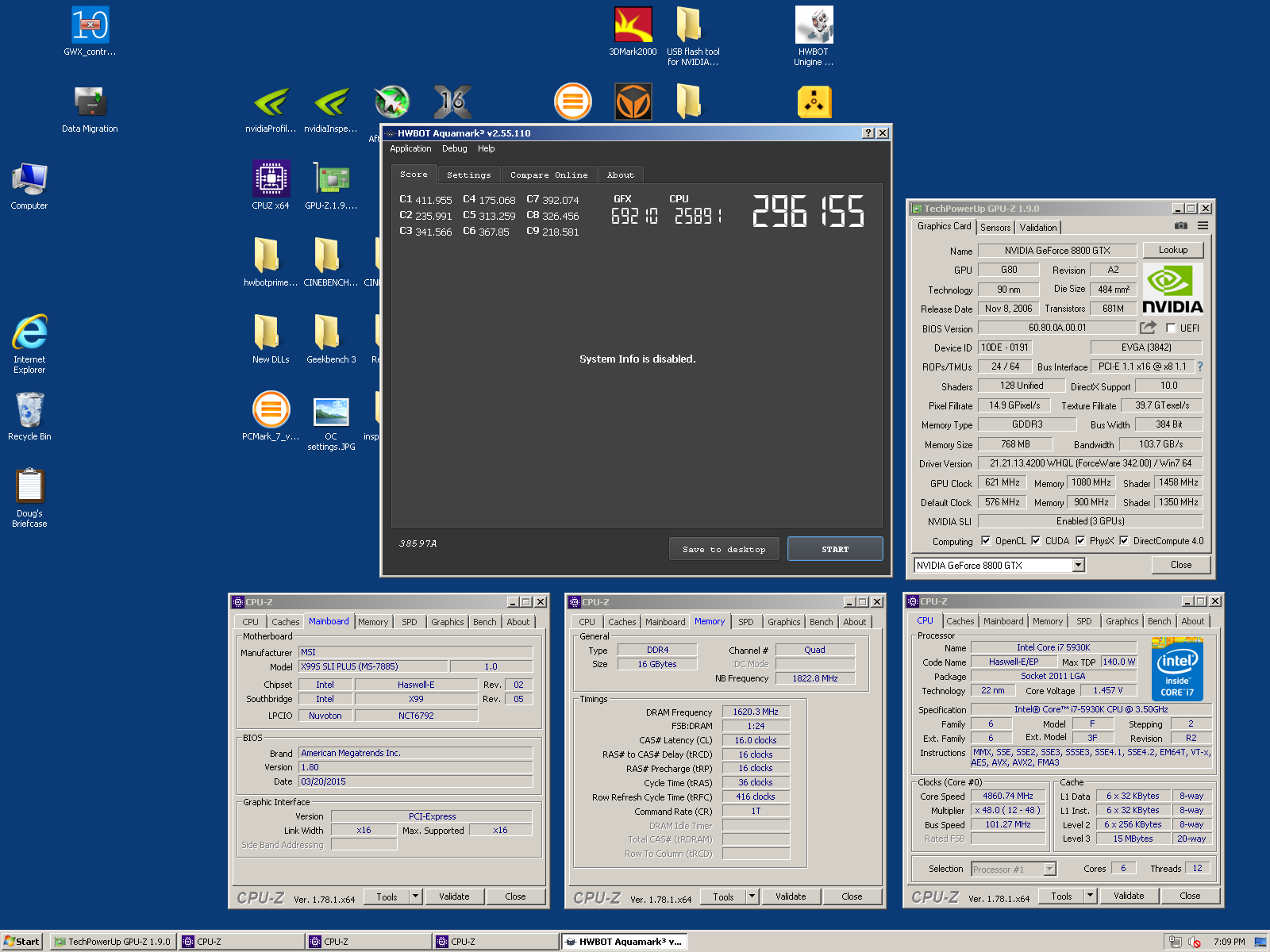Click NVIDIA logo in GPU-Z

[1172, 290]
